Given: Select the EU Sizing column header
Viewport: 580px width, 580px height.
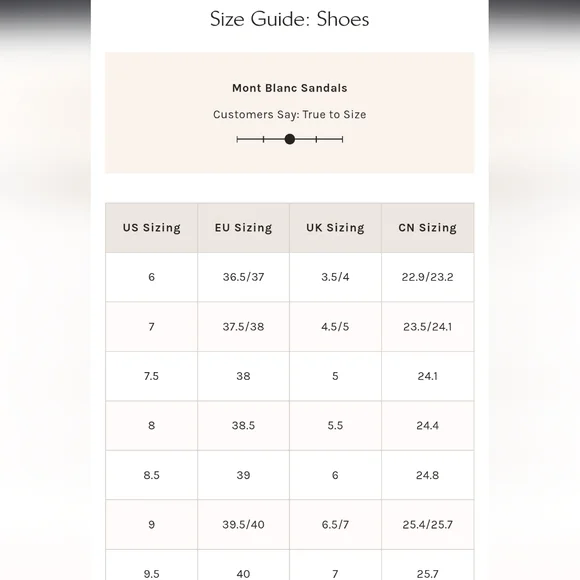Looking at the screenshot, I should point(243,228).
